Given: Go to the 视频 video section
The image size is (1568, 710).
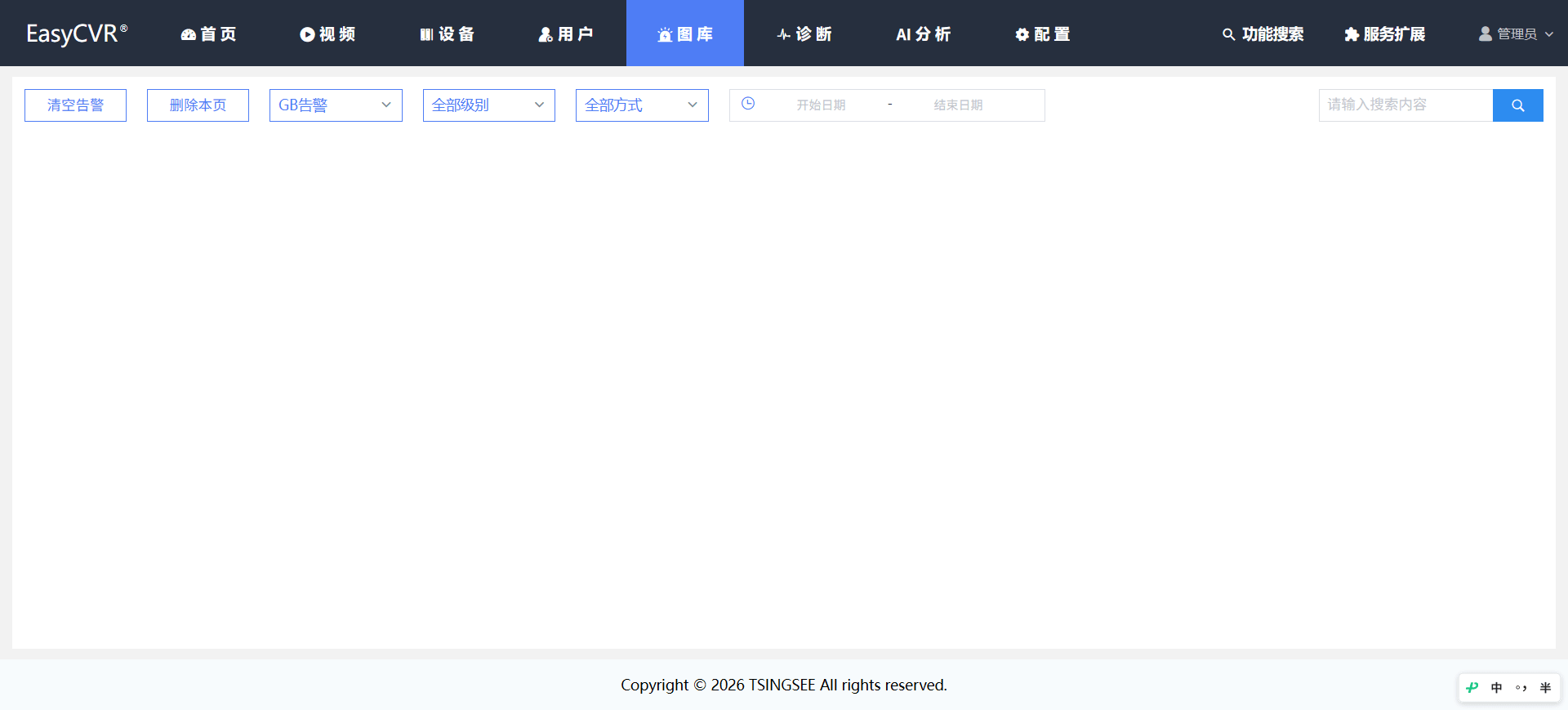Looking at the screenshot, I should [327, 33].
